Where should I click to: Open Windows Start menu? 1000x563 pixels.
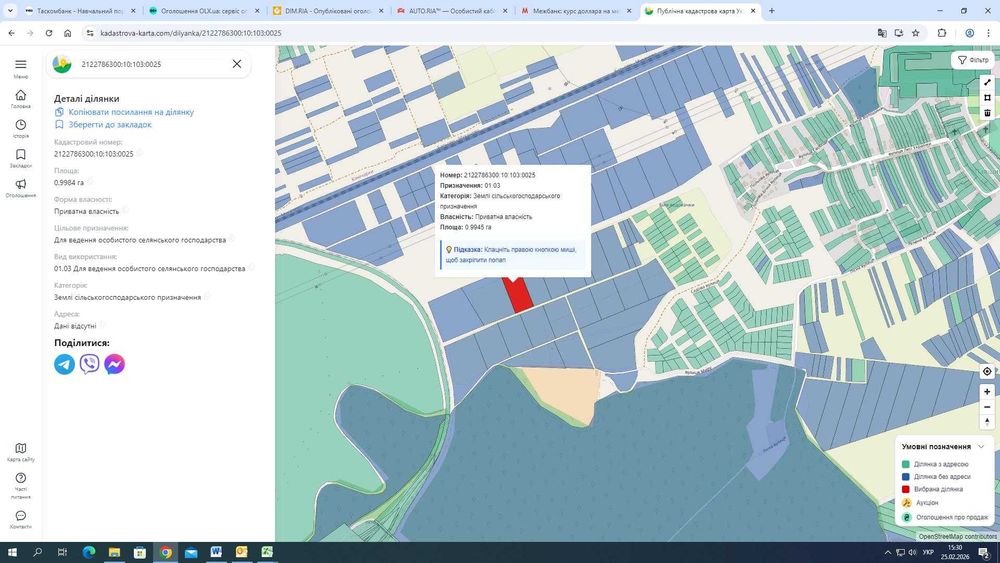(x=12, y=552)
